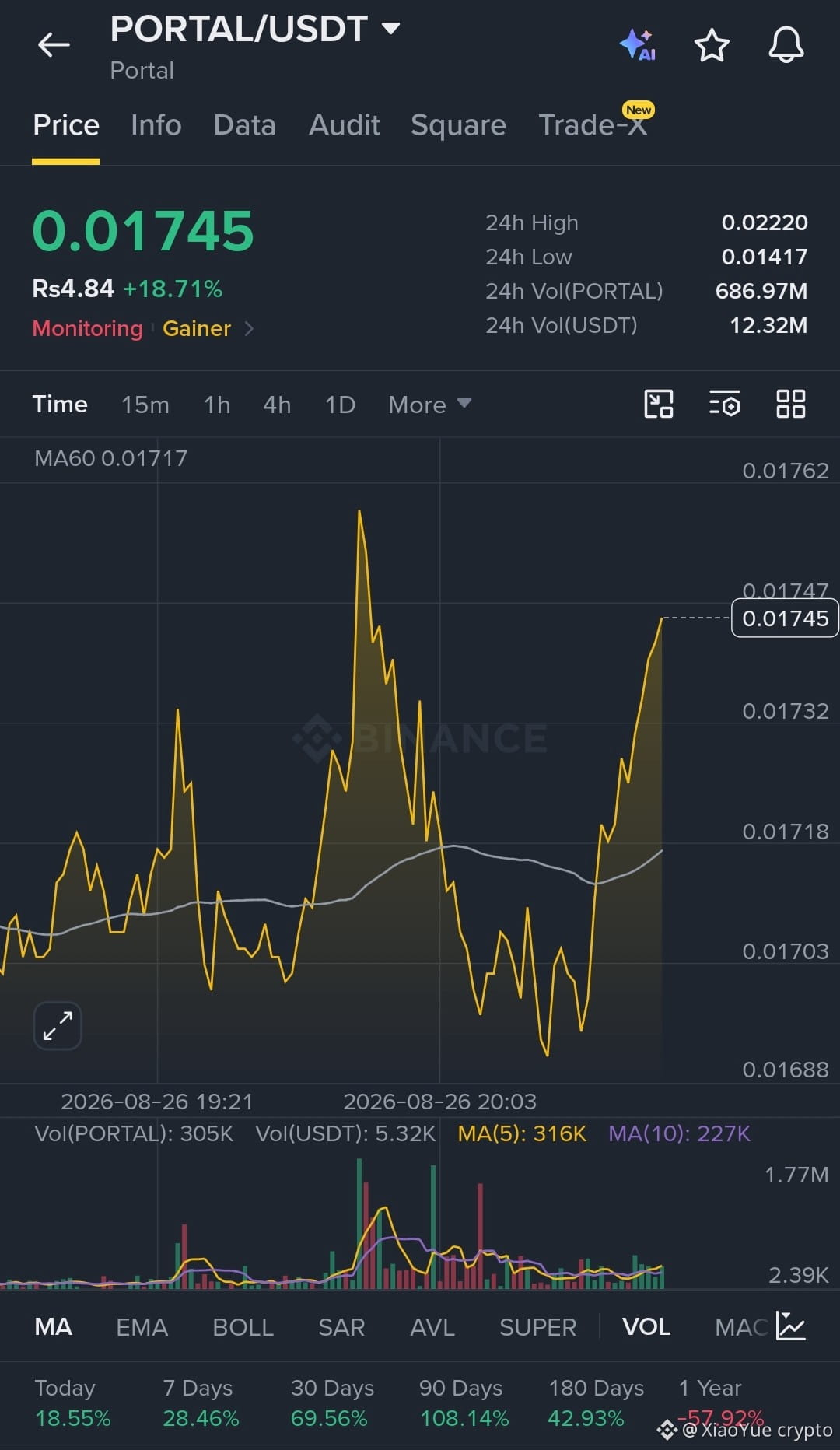This screenshot has width=840, height=1450.
Task: Tap the 2026-08-26 20:03 time marker
Action: (x=440, y=1102)
